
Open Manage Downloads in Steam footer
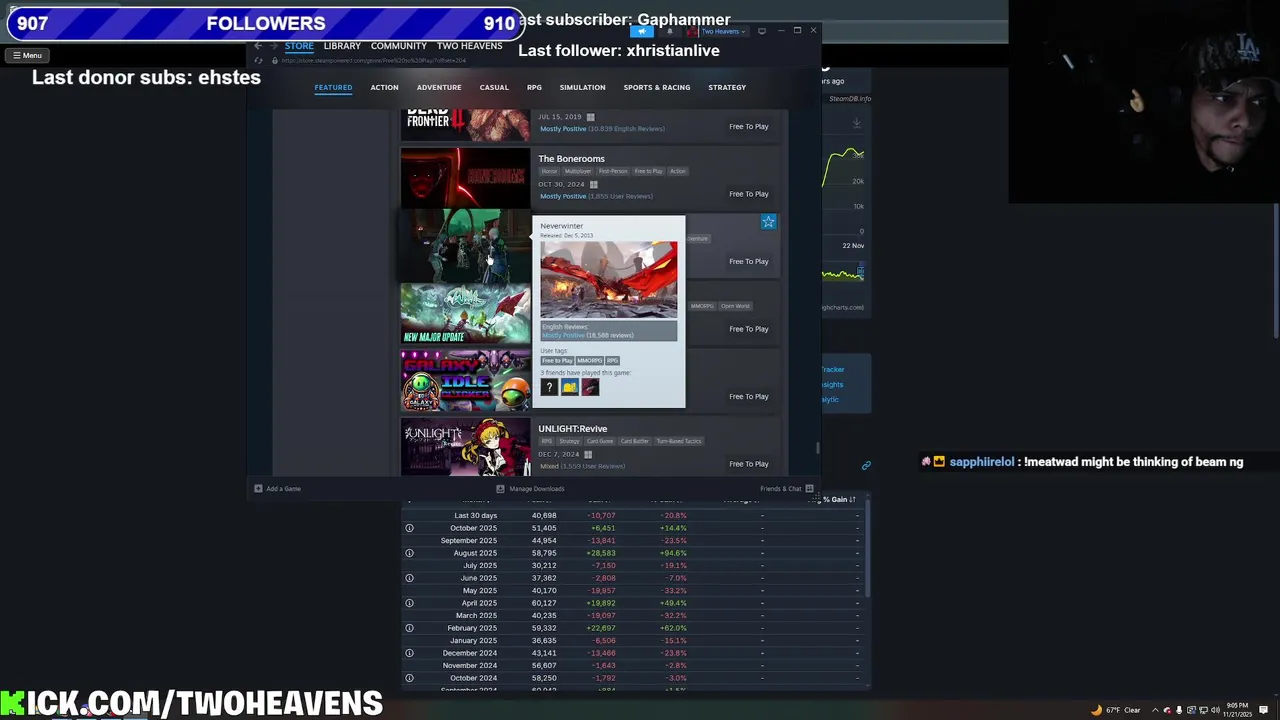pos(530,489)
